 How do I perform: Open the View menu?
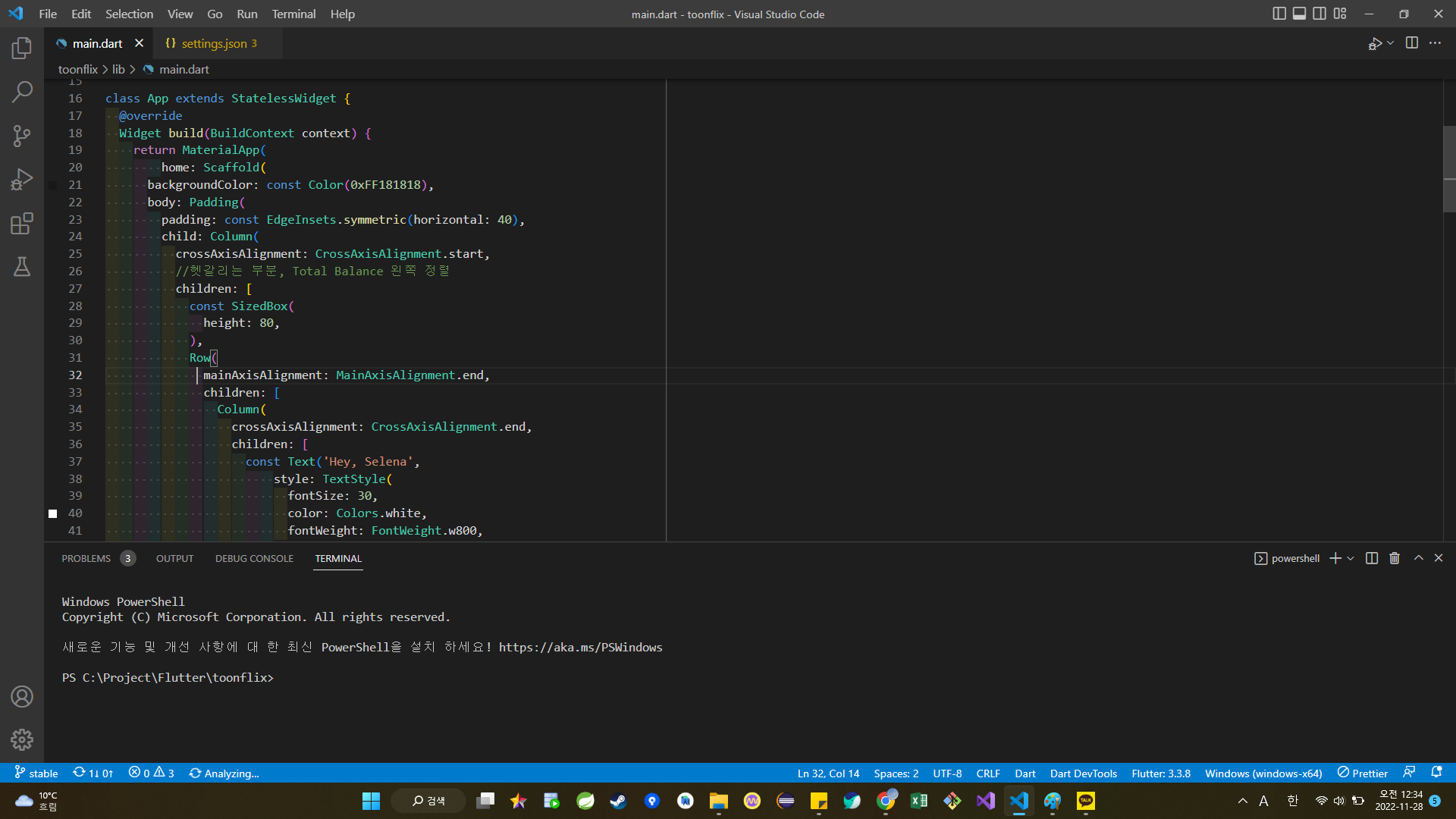(180, 14)
